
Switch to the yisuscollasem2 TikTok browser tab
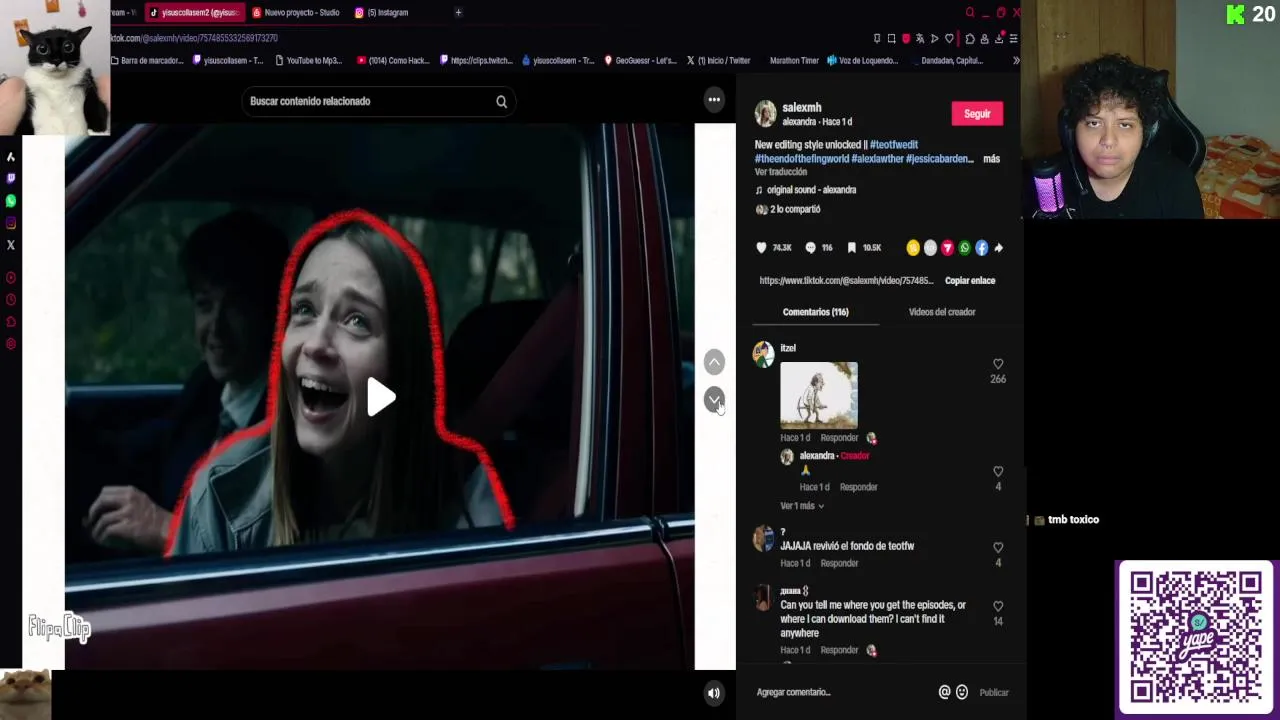tap(194, 12)
